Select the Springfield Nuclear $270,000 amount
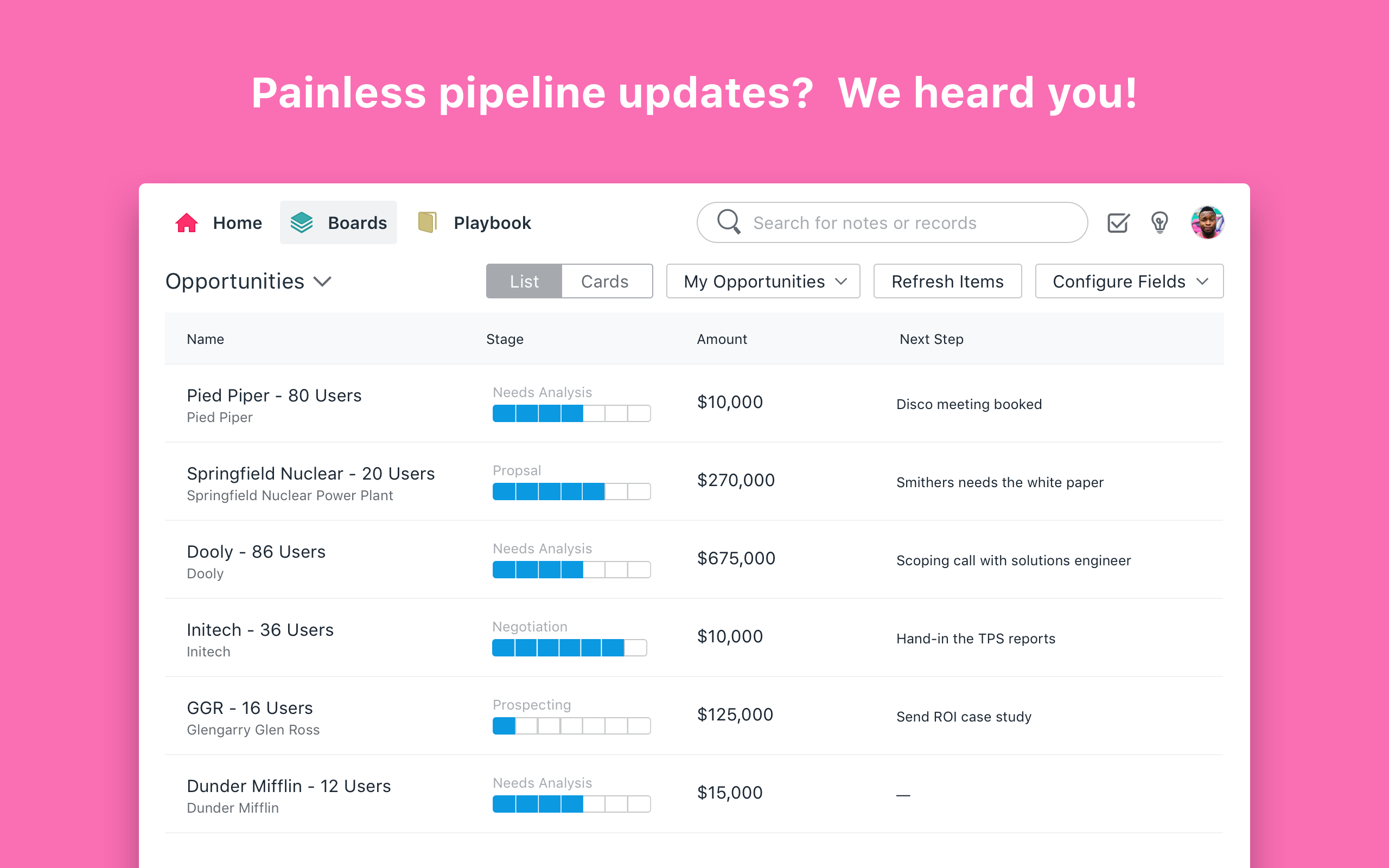Screen dimensions: 1389x868 tap(736, 480)
